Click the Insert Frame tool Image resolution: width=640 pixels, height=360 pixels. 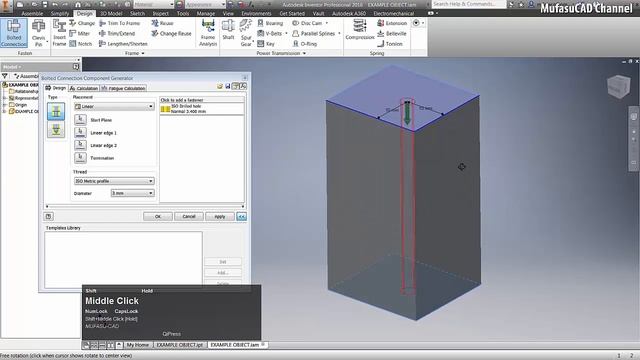[59, 33]
